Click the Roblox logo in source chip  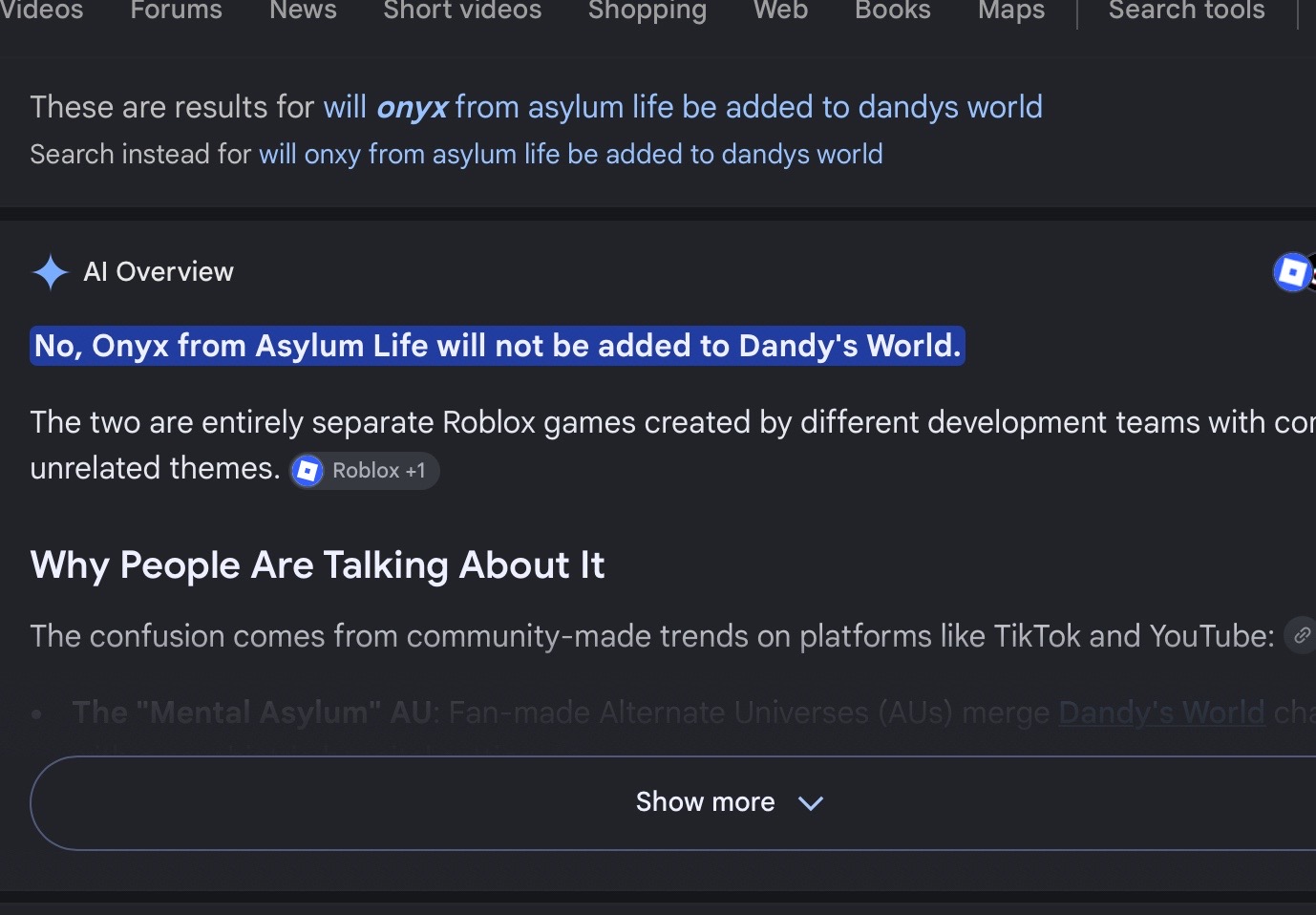(x=308, y=471)
